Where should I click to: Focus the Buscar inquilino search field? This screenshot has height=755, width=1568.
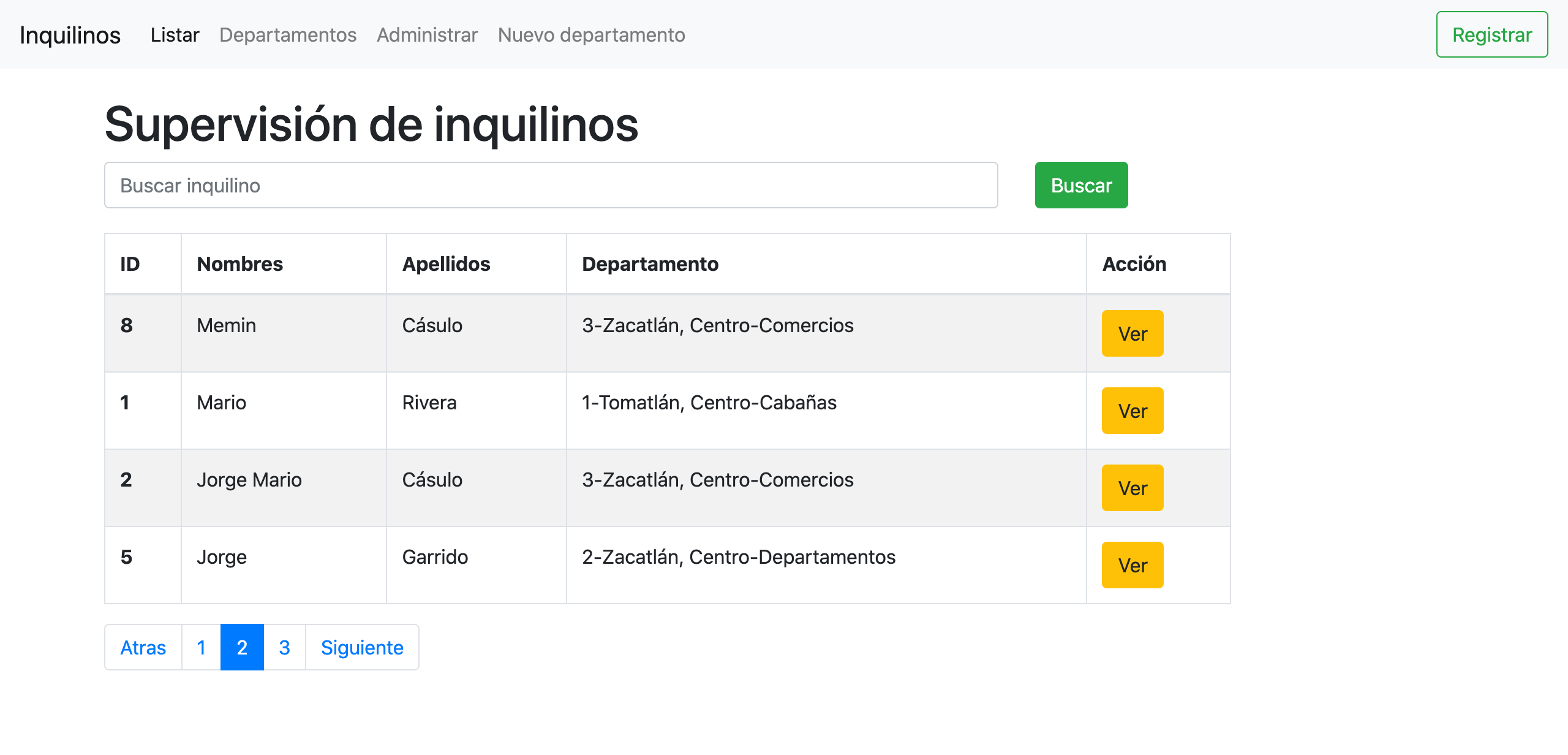click(x=551, y=185)
